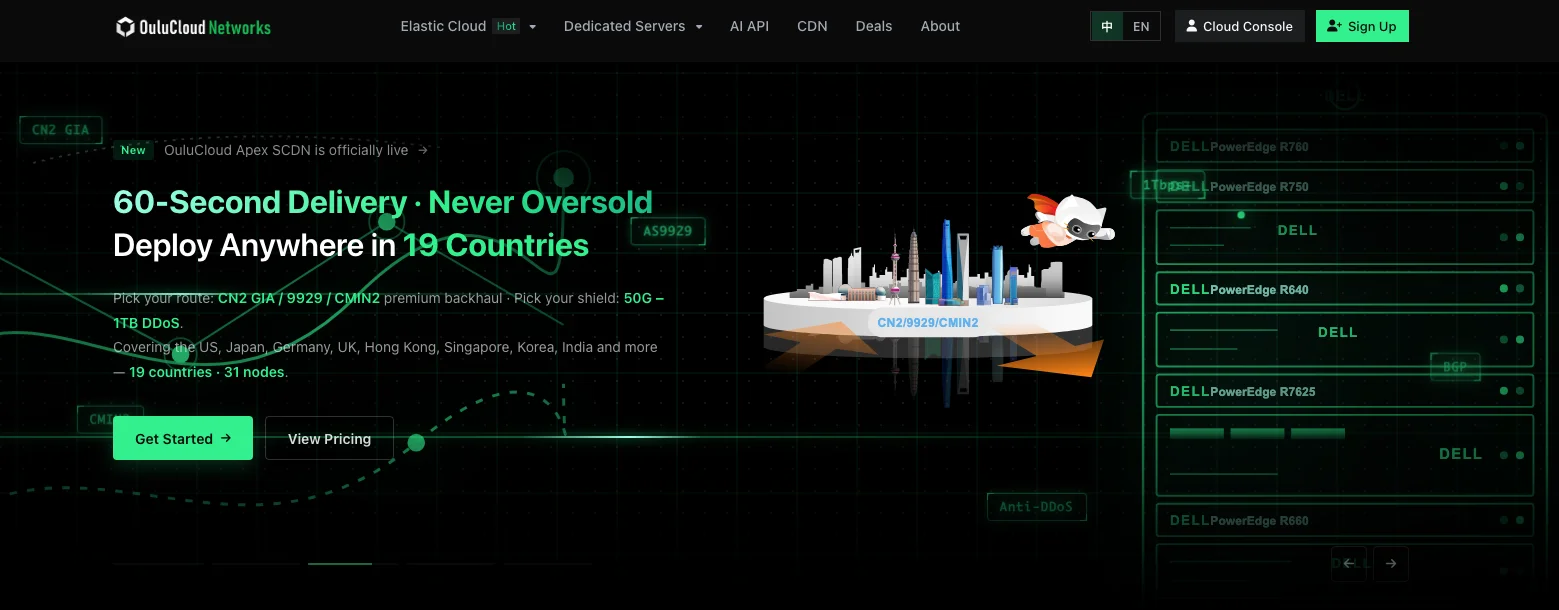Open the OuluCloud Networks logo homepage link
The image size is (1559, 610).
coord(193,27)
